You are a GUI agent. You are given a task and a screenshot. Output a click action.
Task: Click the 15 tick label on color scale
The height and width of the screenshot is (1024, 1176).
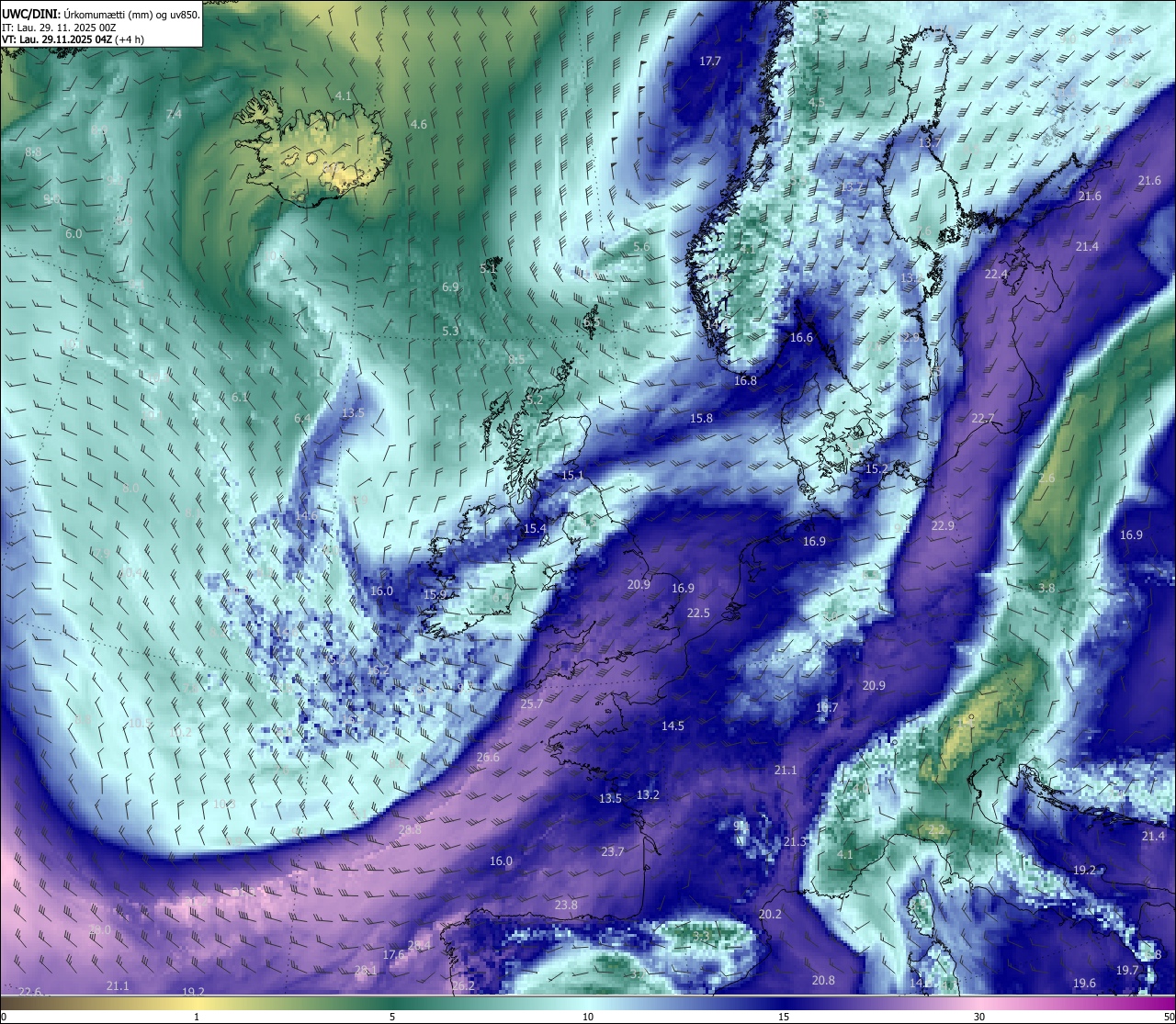click(784, 1017)
